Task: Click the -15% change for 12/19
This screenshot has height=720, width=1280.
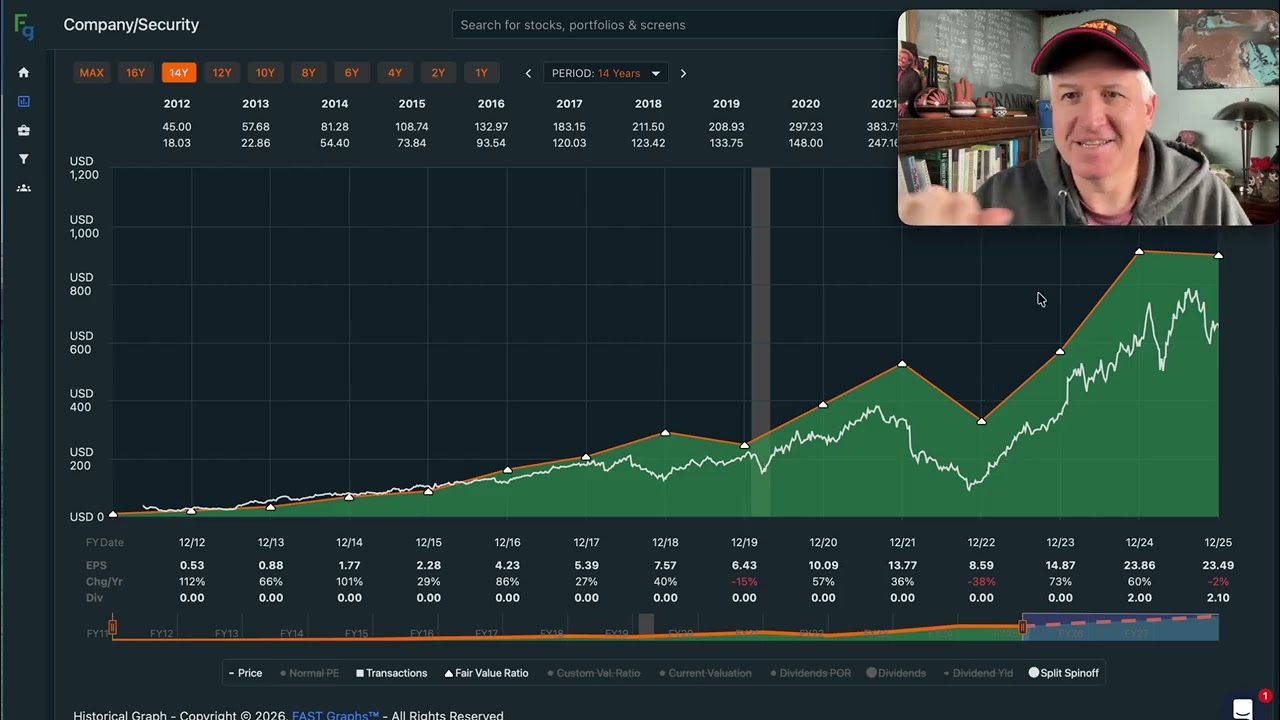Action: click(744, 582)
